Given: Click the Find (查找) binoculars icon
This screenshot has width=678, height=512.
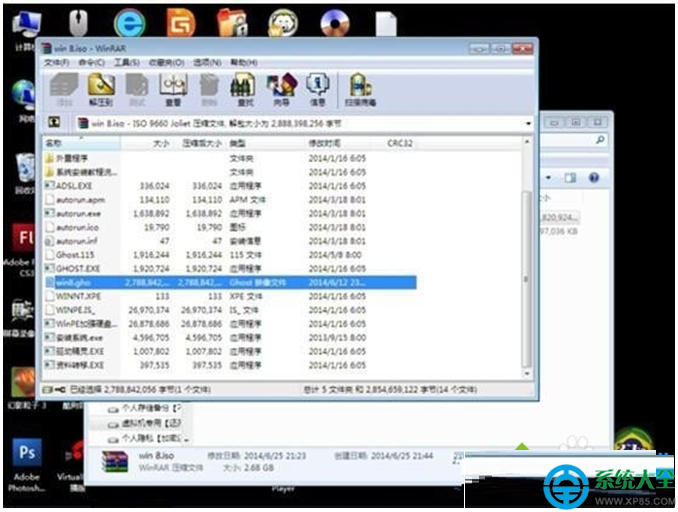Looking at the screenshot, I should 243,88.
